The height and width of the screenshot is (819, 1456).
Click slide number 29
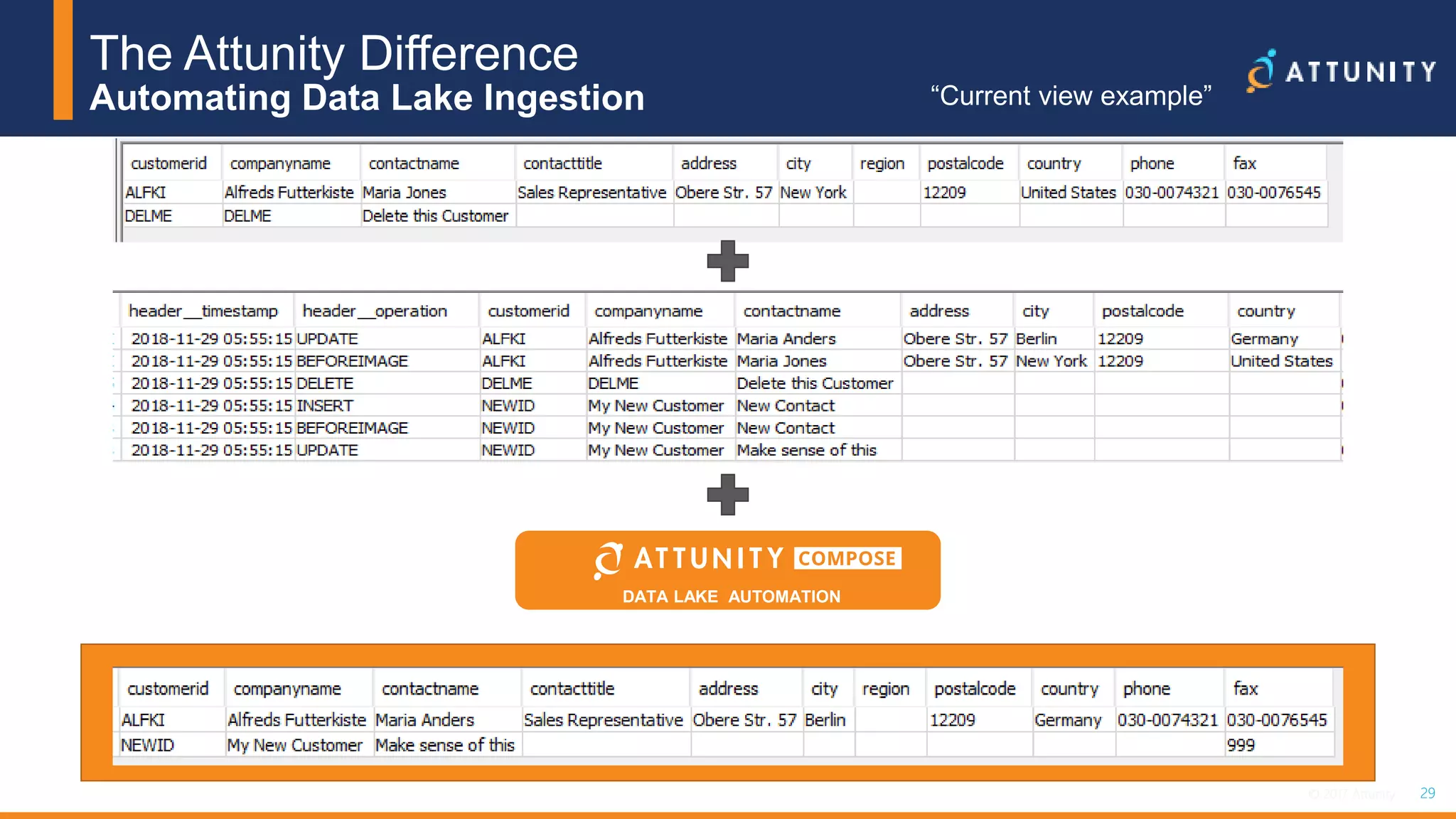pos(1427,793)
